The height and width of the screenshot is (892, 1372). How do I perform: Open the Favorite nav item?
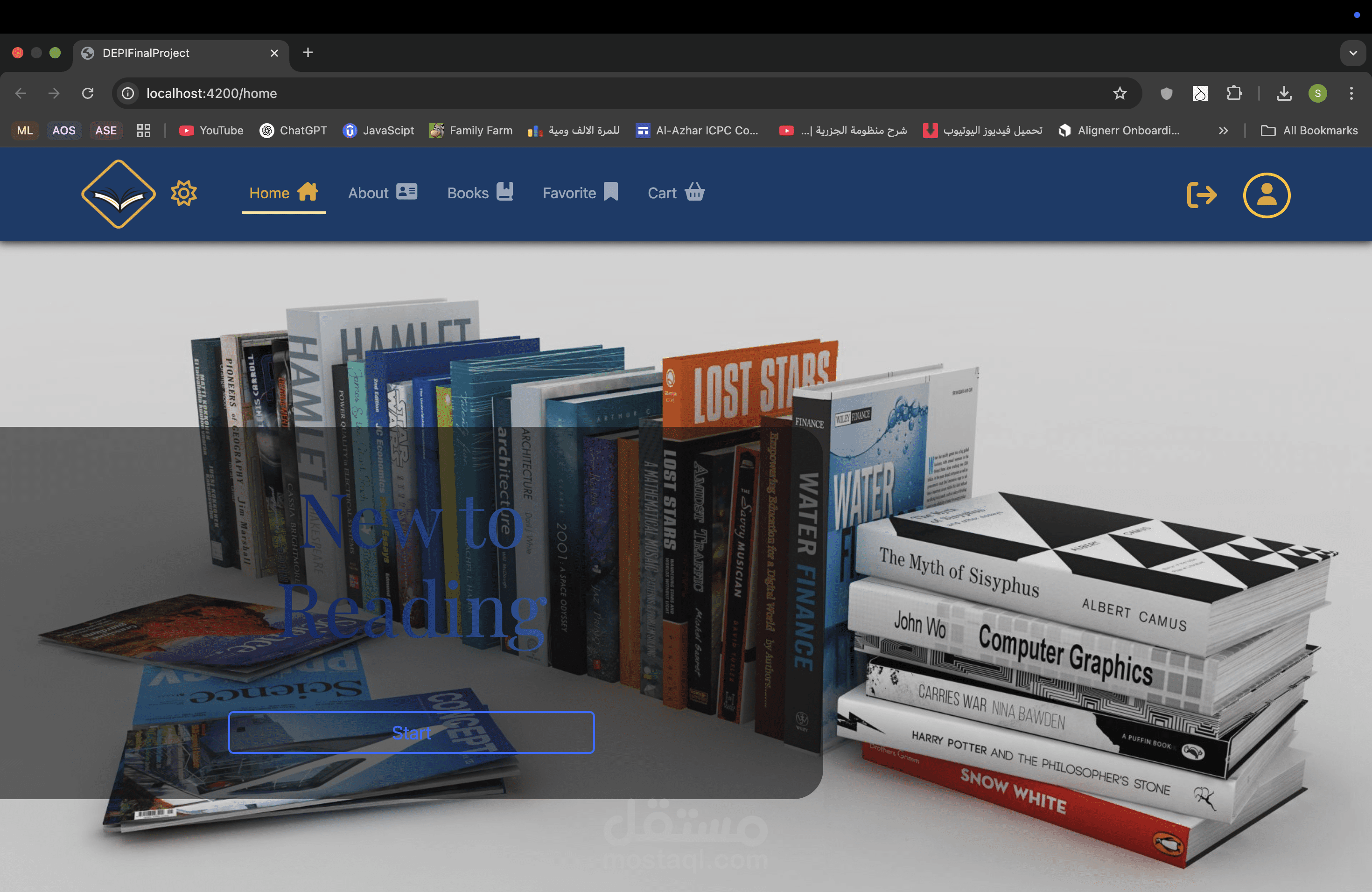tap(580, 193)
